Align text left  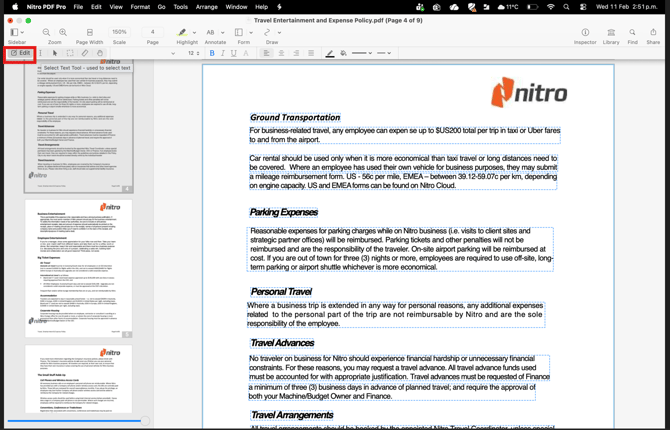coord(266,53)
